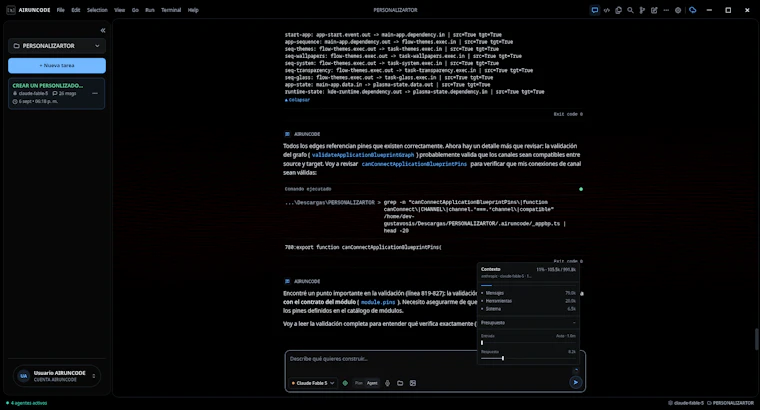This screenshot has height=410, width=760.
Task: Click the context usage progress bar
Action: [x=528, y=285]
